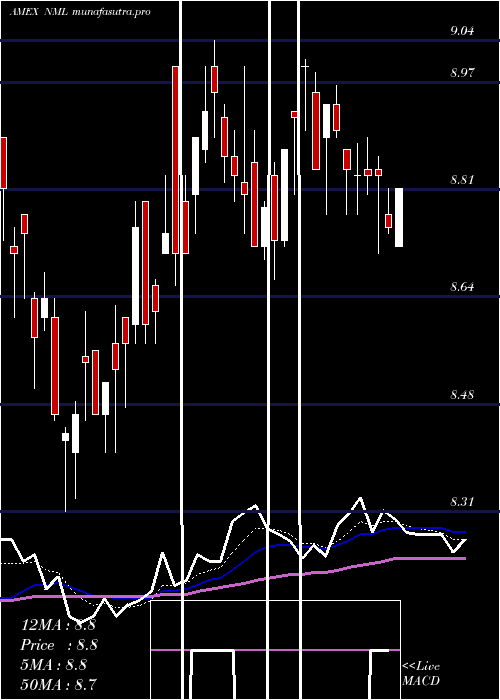Select the 8.81 price level label
Viewport: 500px width, 700px height.
462,180
